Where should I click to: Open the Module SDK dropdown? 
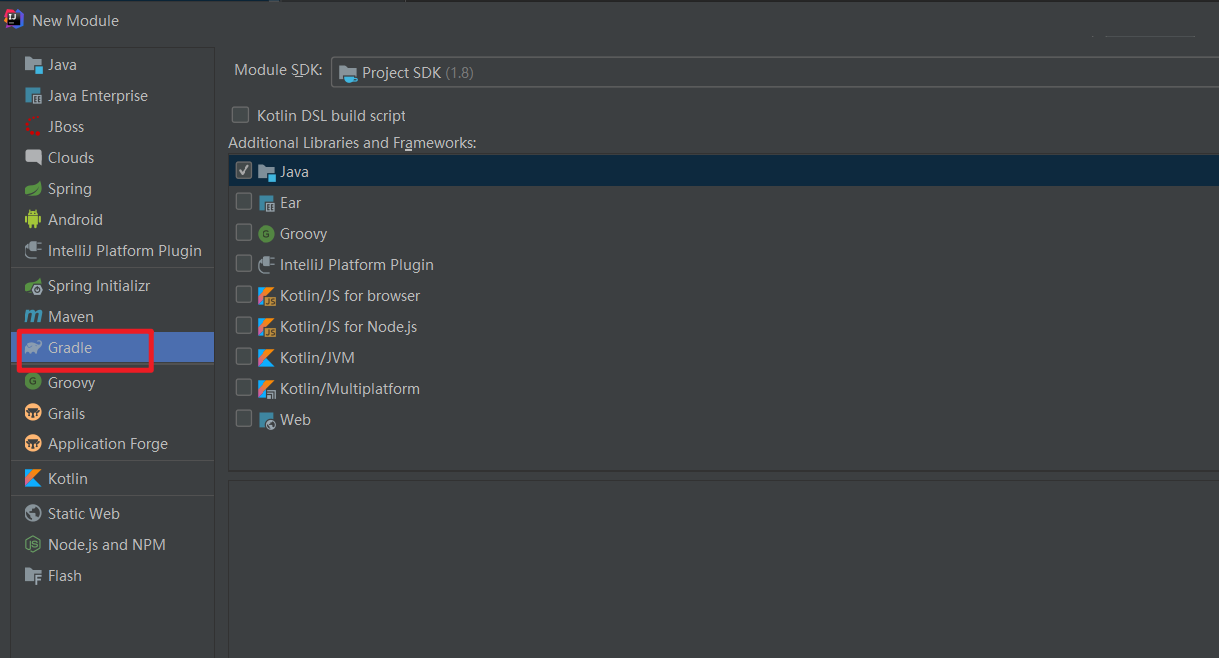775,73
